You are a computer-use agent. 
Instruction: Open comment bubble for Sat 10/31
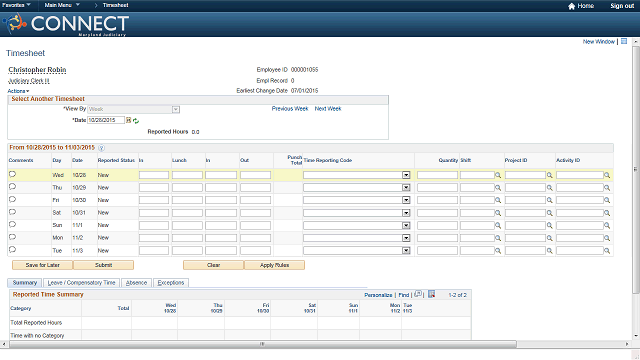click(12, 212)
